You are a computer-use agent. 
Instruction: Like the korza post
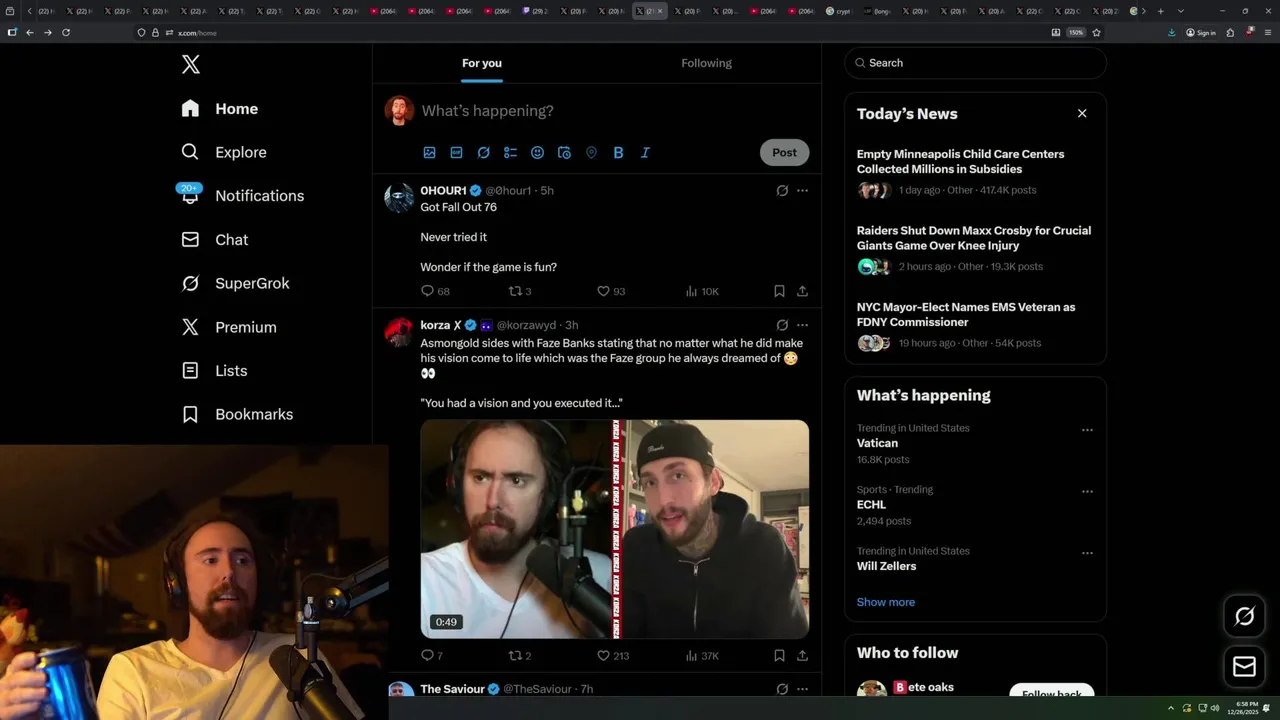613,656
